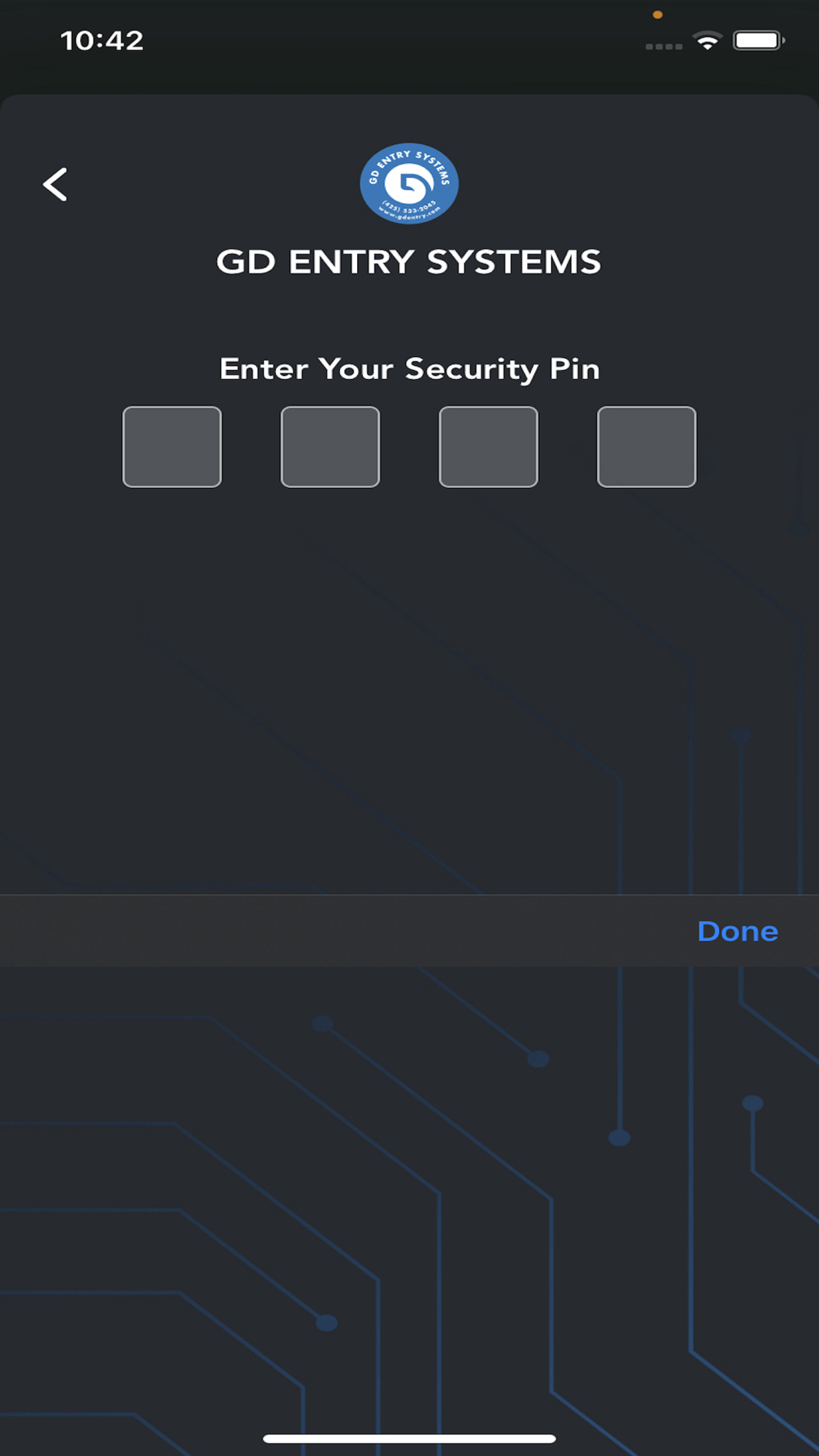The height and width of the screenshot is (1456, 819).
Task: Tap the battery indicator icon
Action: (759, 40)
